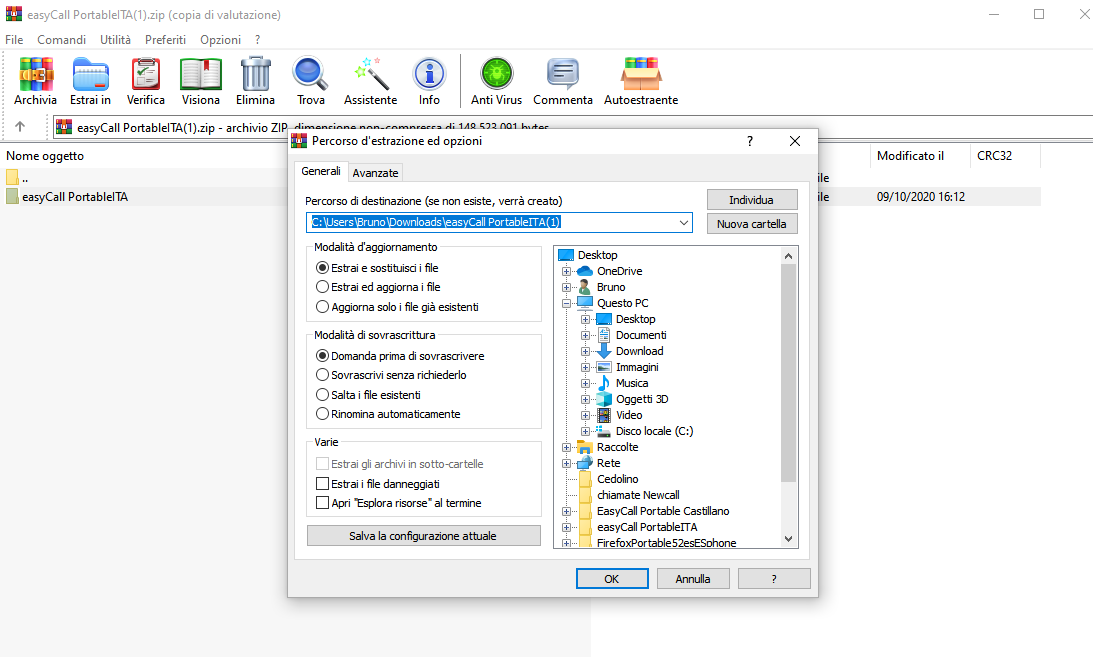Switch to the Avanzate tab
The width and height of the screenshot is (1093, 657).
coord(375,173)
